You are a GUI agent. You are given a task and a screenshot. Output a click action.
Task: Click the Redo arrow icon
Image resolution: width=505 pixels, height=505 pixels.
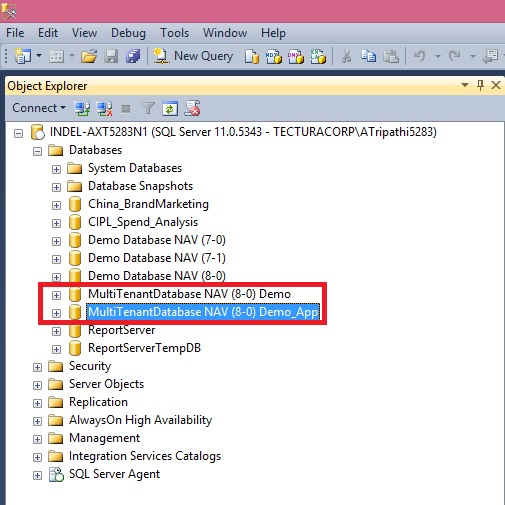(x=455, y=56)
